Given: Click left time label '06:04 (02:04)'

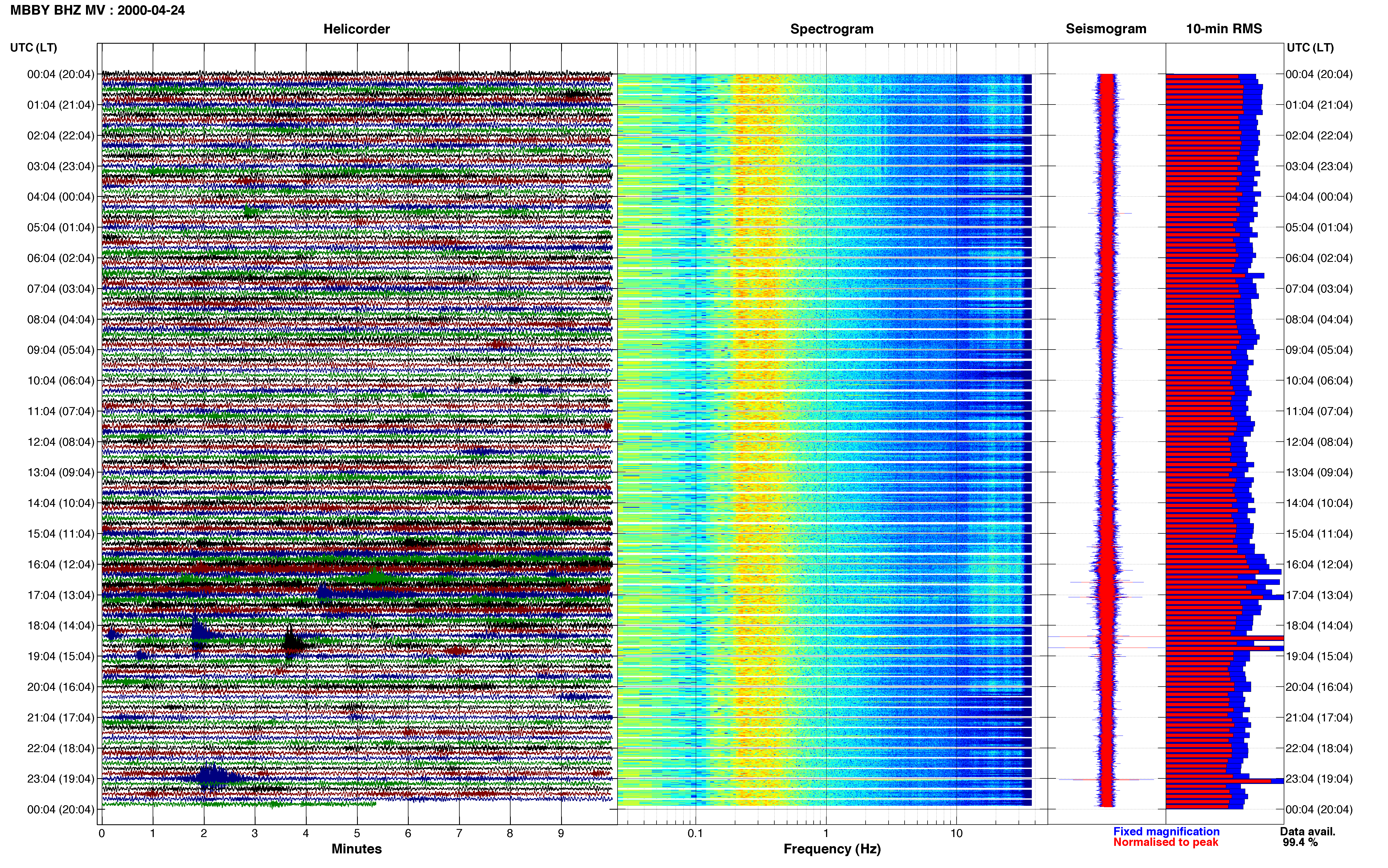Looking at the screenshot, I should pos(61,258).
